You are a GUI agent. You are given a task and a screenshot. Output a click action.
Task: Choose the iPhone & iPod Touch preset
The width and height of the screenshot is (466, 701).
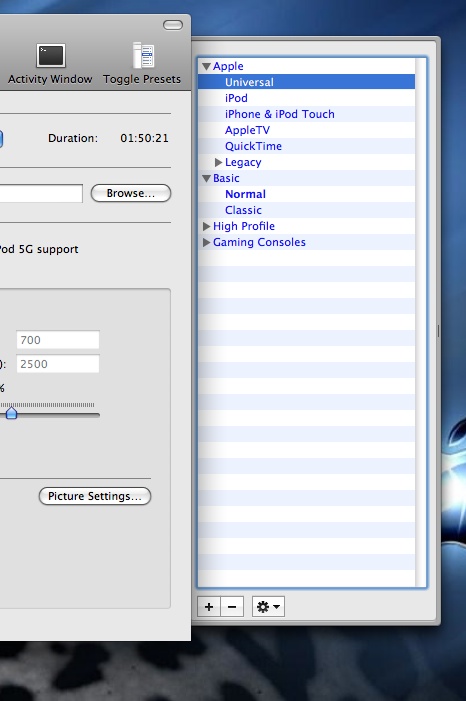[x=306, y=114]
